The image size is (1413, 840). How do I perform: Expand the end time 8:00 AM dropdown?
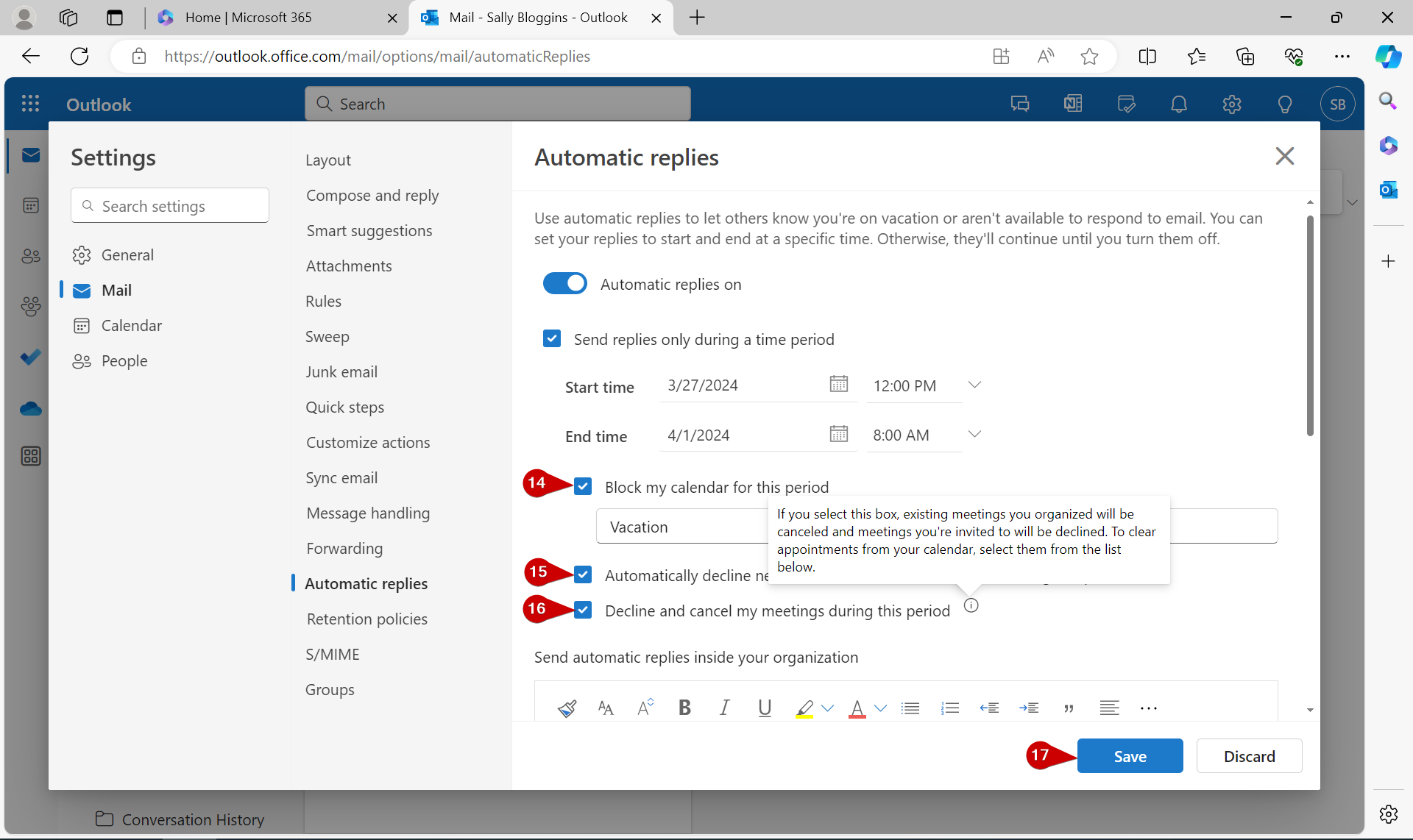point(974,434)
